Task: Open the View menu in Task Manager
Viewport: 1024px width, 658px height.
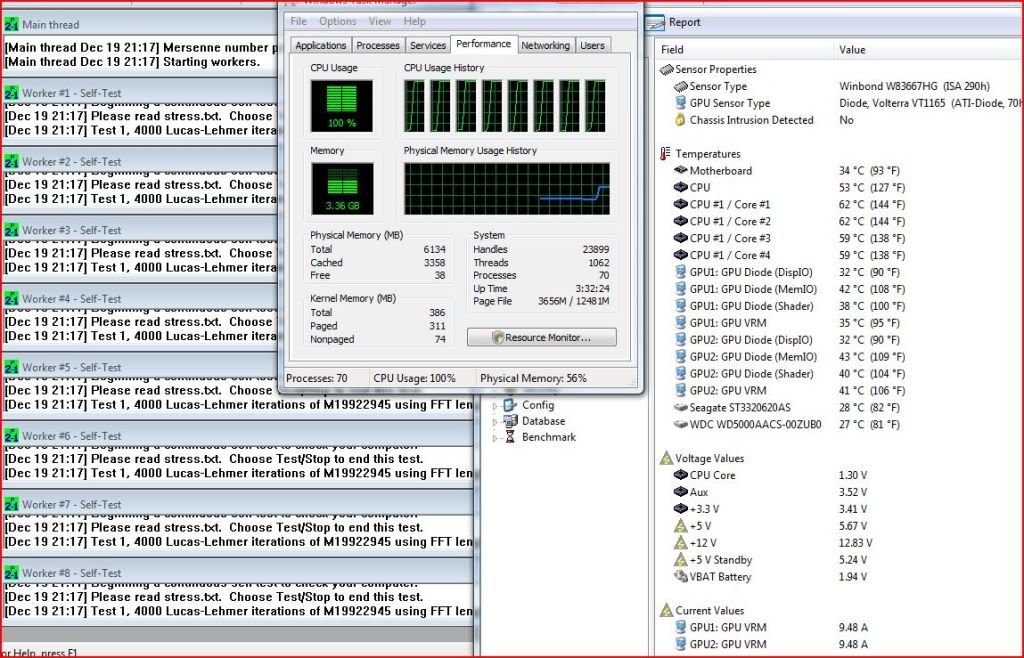Action: tap(380, 21)
